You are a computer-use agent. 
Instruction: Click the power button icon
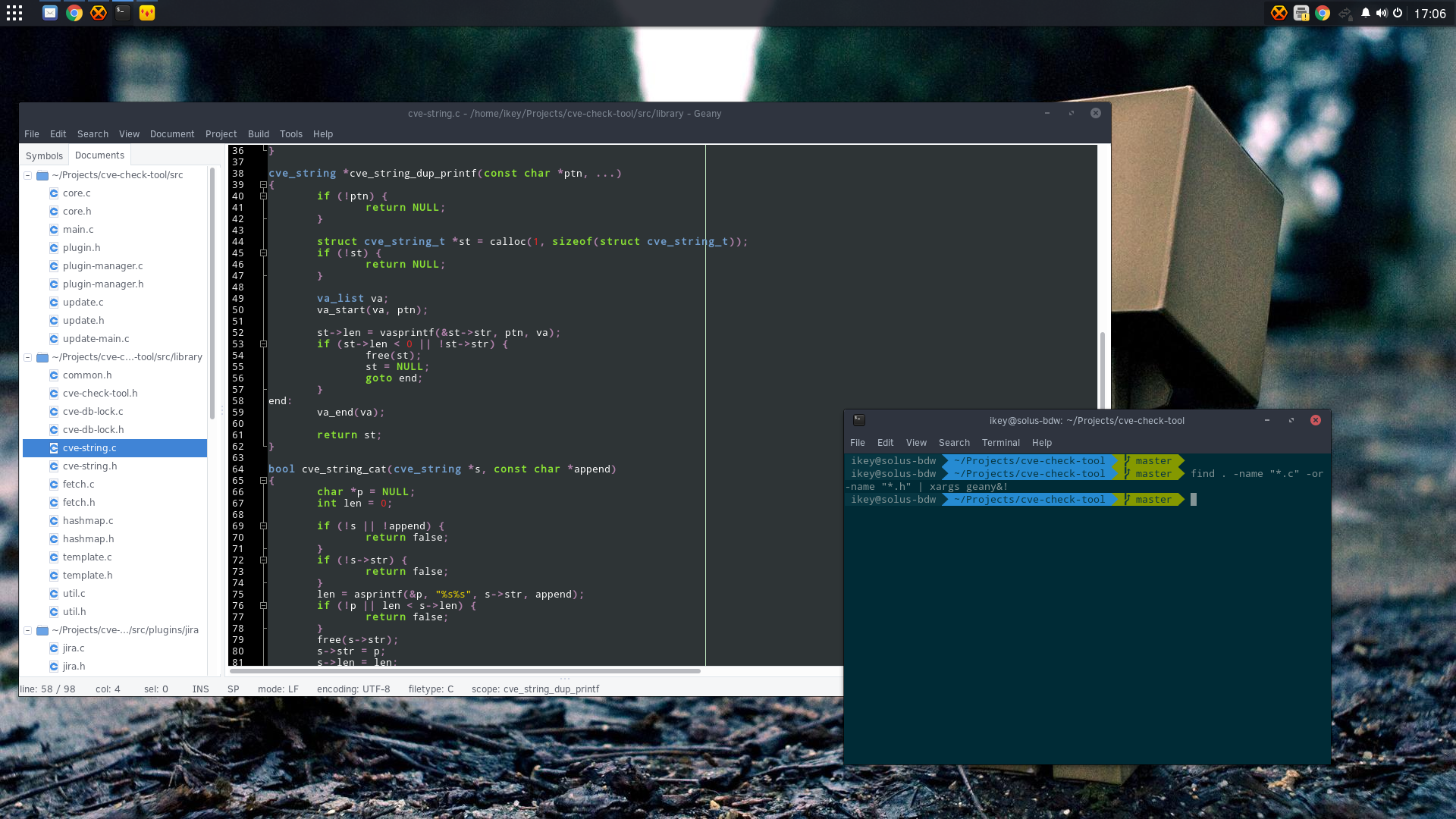pos(1398,13)
